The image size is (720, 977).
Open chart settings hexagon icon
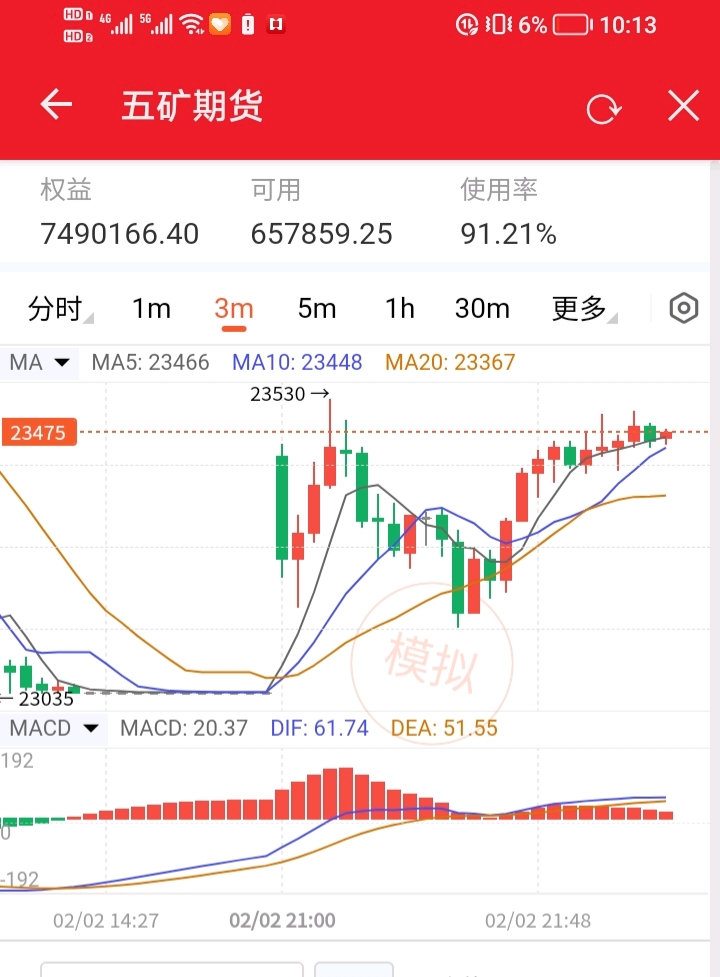pyautogui.click(x=683, y=308)
